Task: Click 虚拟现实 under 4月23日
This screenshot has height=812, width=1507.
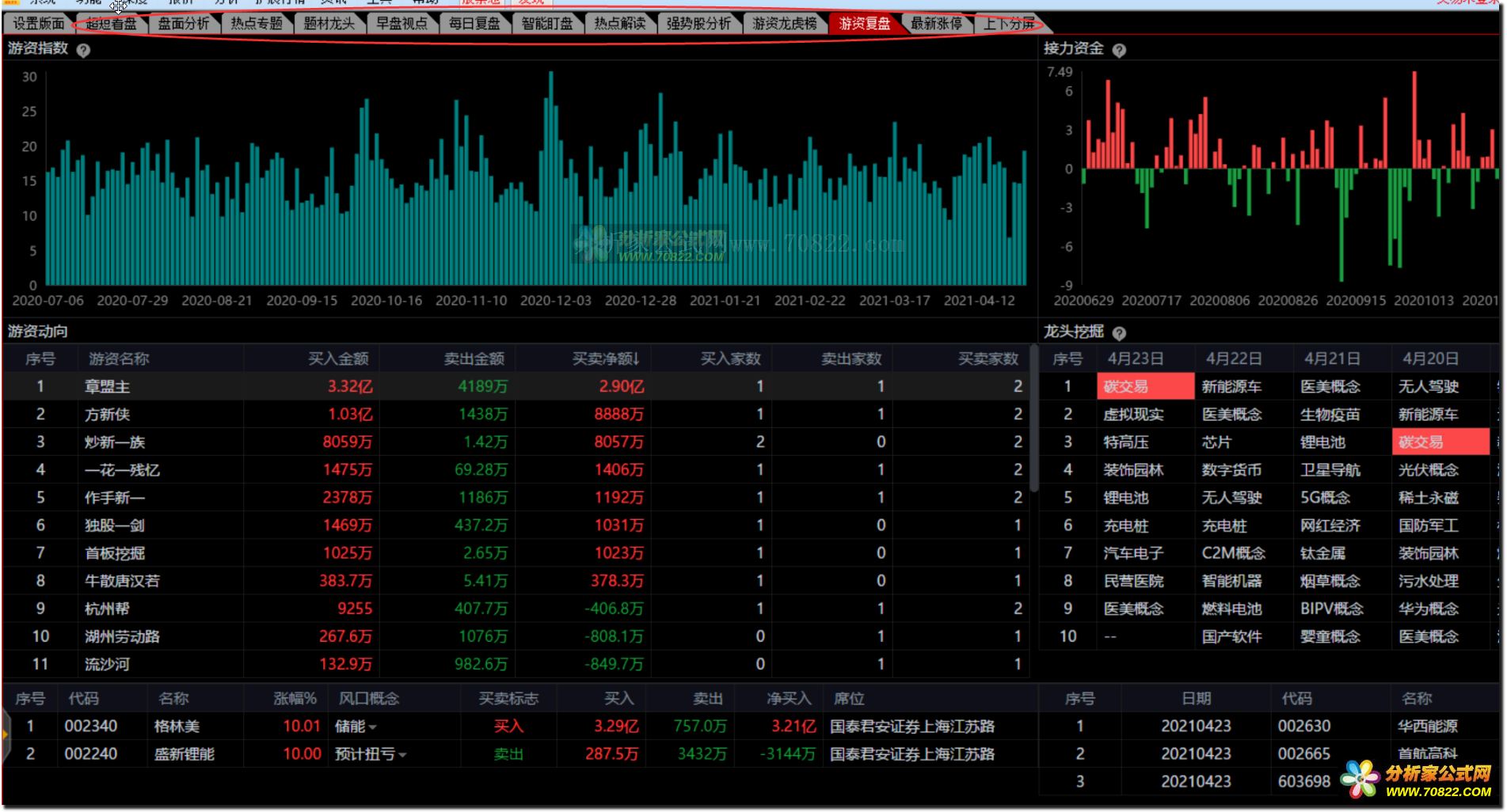Action: 1133,415
